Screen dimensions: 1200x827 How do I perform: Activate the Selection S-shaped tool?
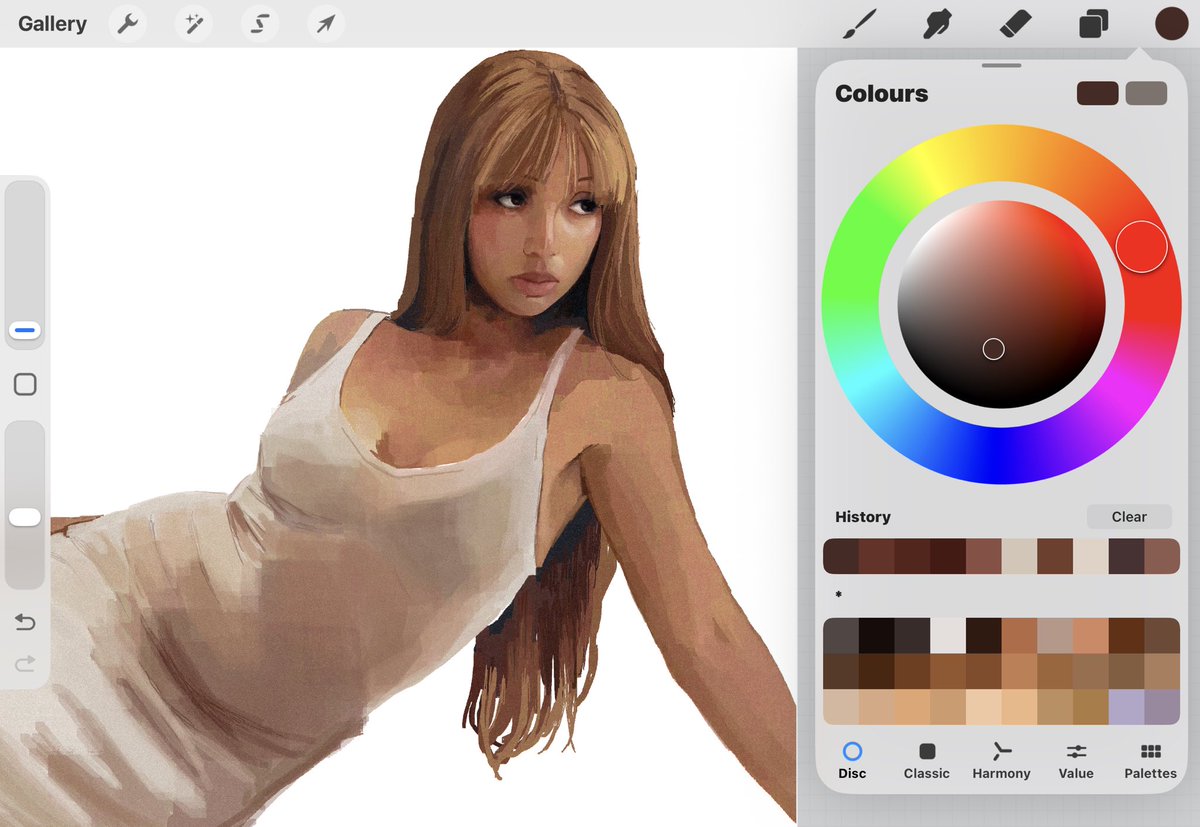pos(260,24)
